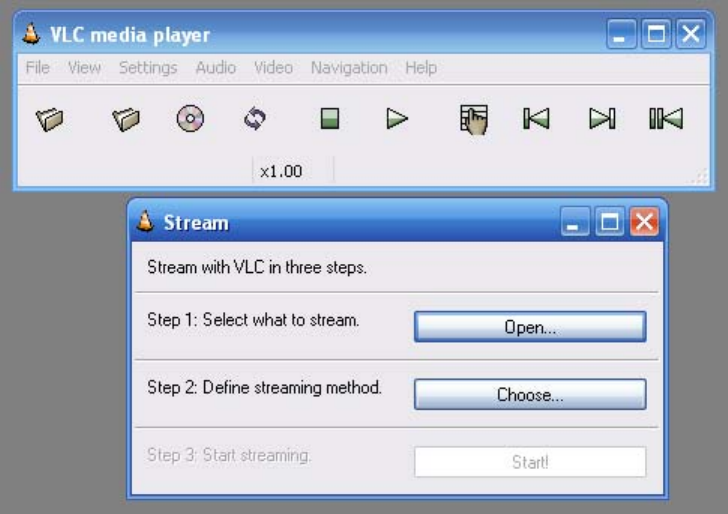Open the playlist icon with hand

tap(474, 120)
